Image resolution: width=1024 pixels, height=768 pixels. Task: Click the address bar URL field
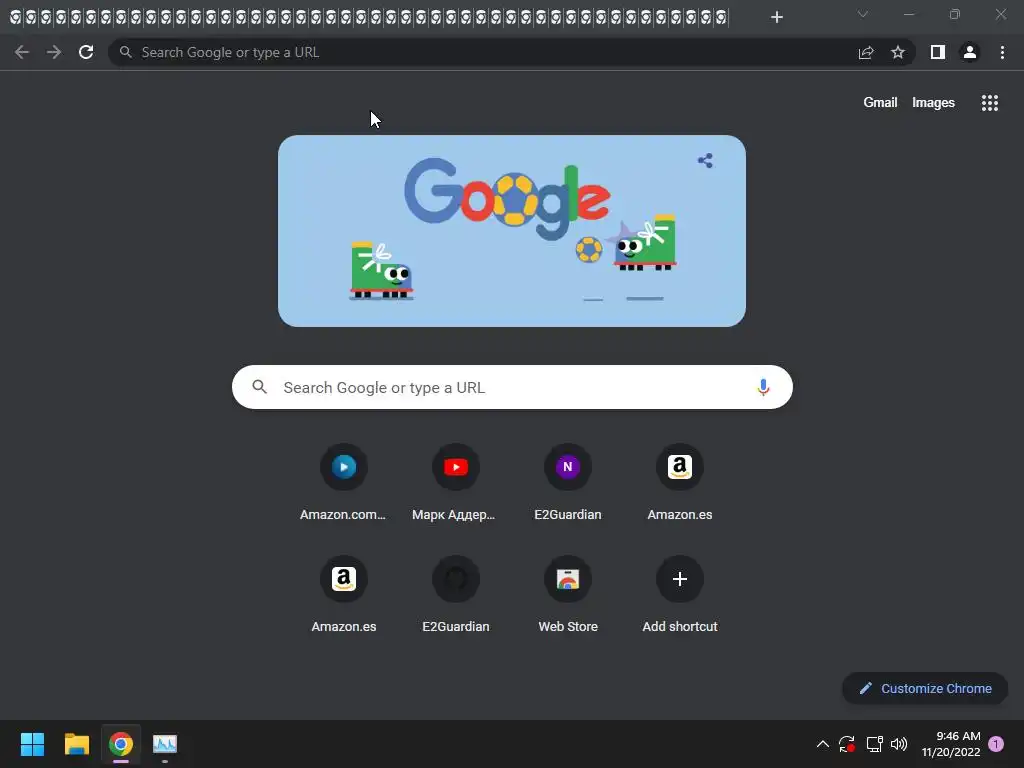point(483,52)
